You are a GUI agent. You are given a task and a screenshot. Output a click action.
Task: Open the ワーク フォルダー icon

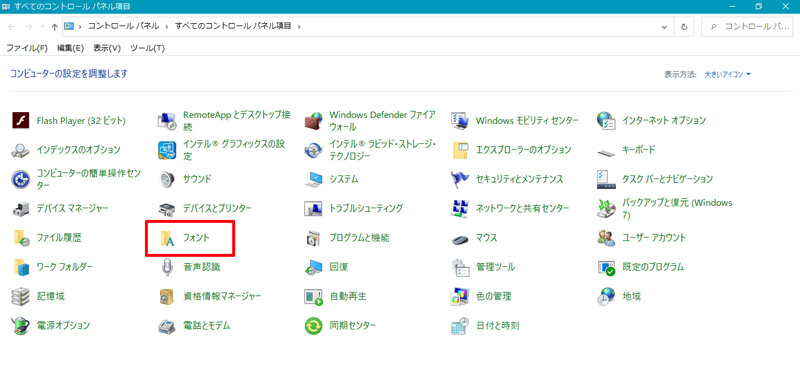[x=21, y=267]
